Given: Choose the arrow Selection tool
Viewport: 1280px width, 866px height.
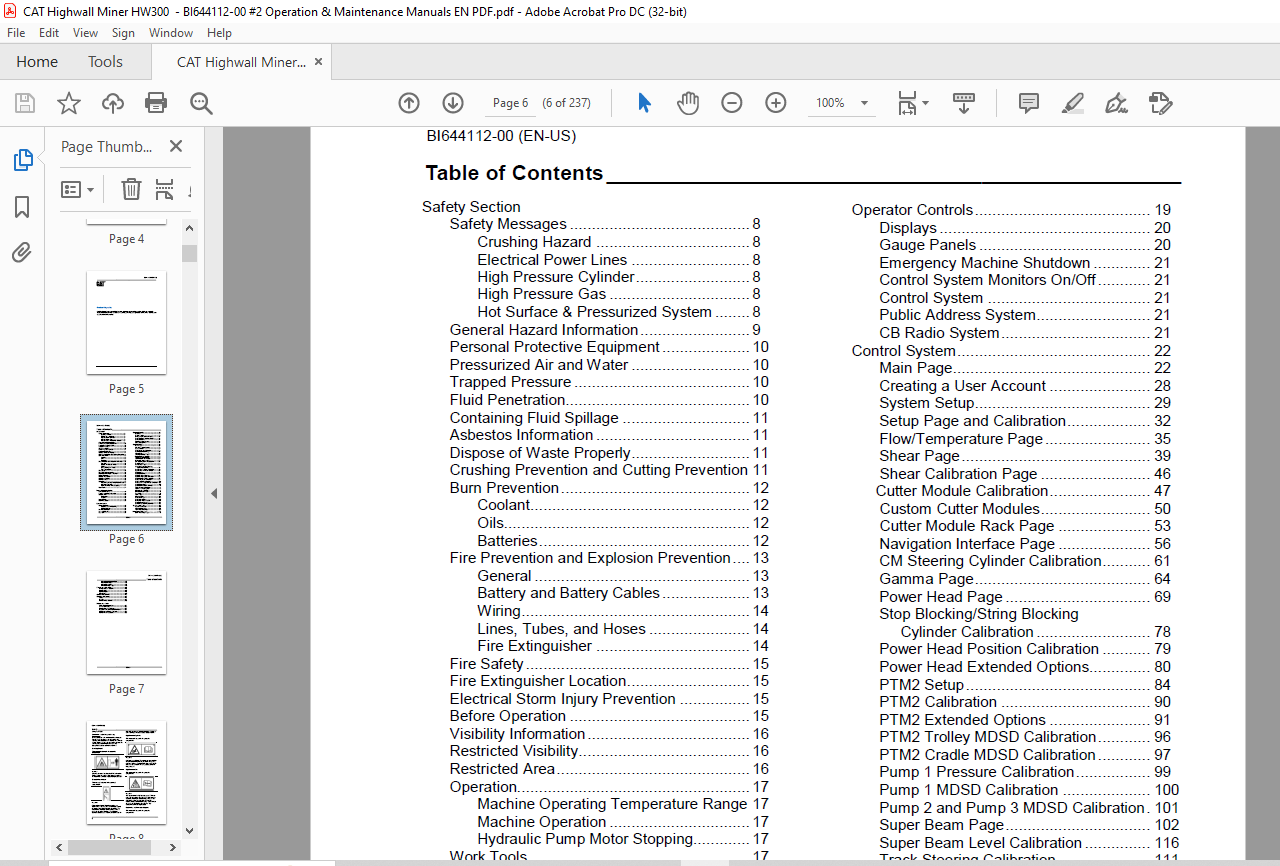Looking at the screenshot, I should point(644,103).
